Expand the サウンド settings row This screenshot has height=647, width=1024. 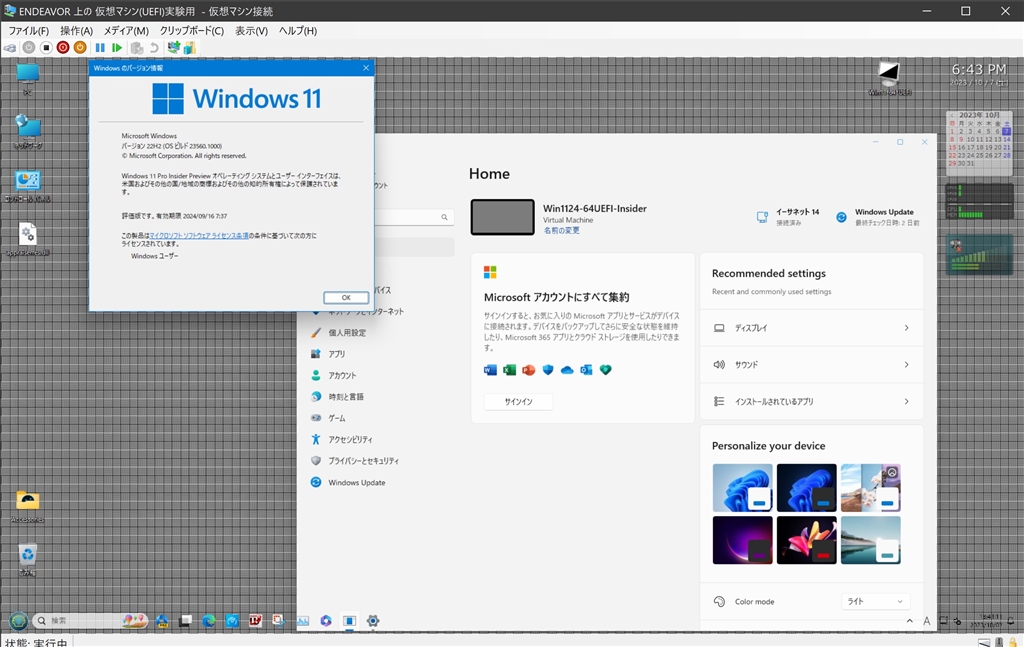pyautogui.click(x=812, y=364)
